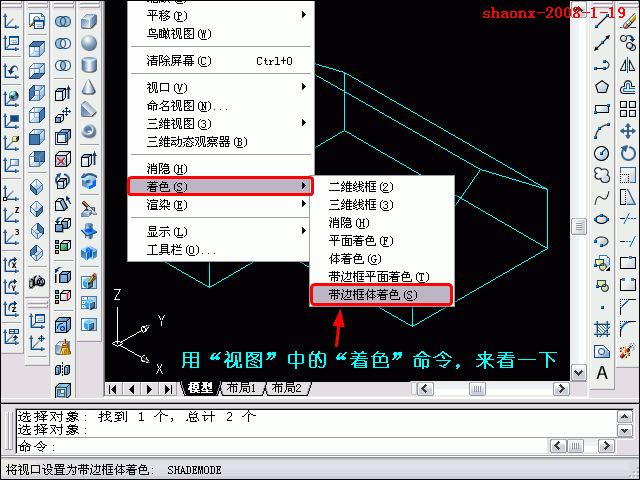The width and height of the screenshot is (640, 480).
Task: Click the Mirror modify tool
Action: 628,65
